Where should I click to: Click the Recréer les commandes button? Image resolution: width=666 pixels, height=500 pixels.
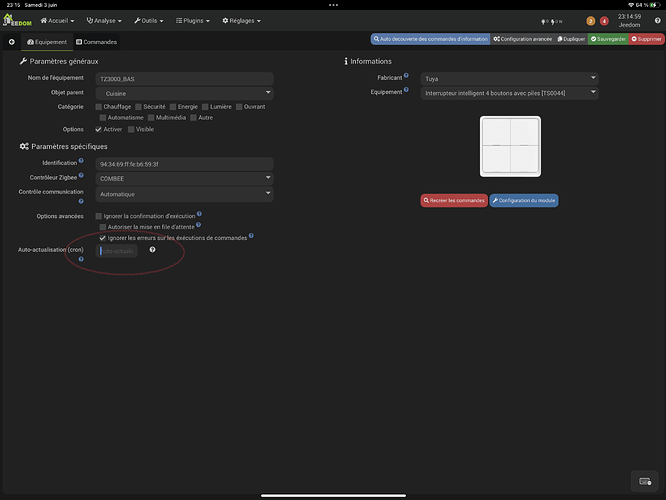[x=454, y=201]
